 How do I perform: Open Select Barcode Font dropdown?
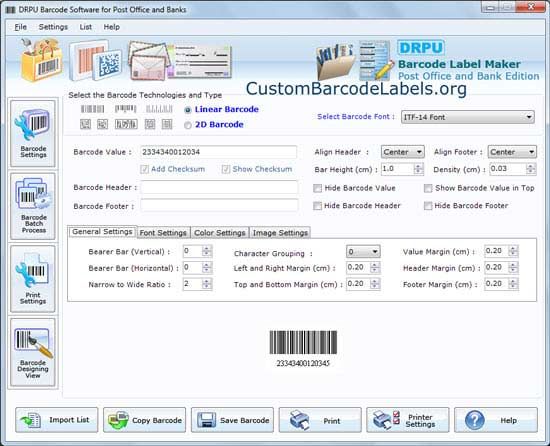[x=468, y=117]
